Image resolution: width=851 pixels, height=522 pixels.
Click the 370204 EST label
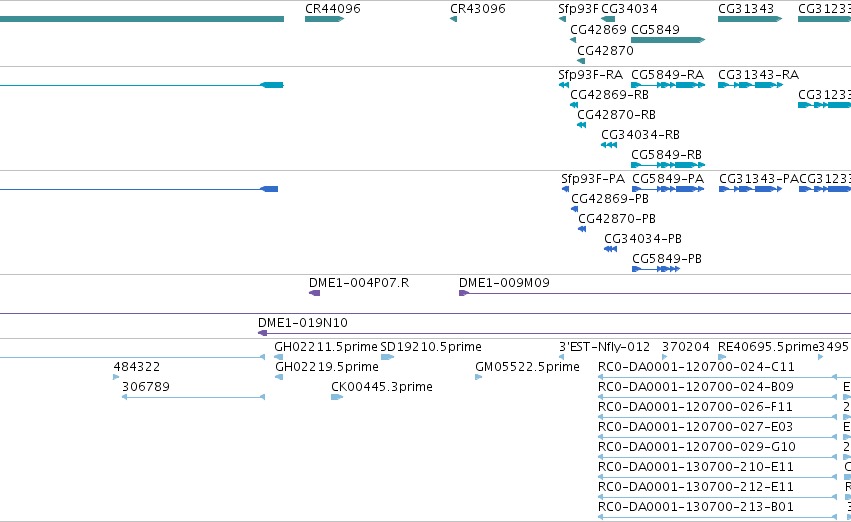[685, 347]
